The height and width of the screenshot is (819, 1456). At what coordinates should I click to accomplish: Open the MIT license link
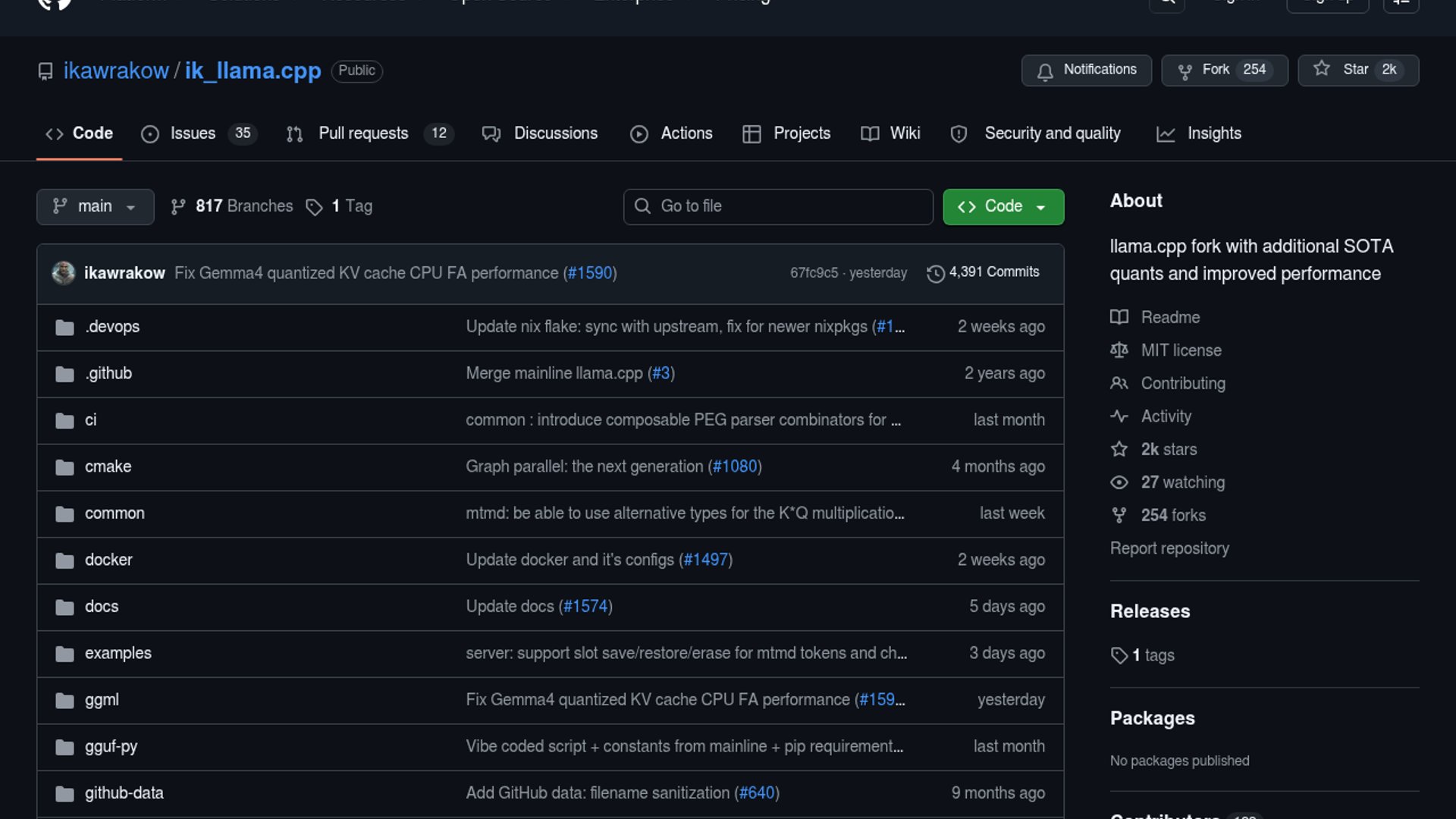[x=1181, y=350]
